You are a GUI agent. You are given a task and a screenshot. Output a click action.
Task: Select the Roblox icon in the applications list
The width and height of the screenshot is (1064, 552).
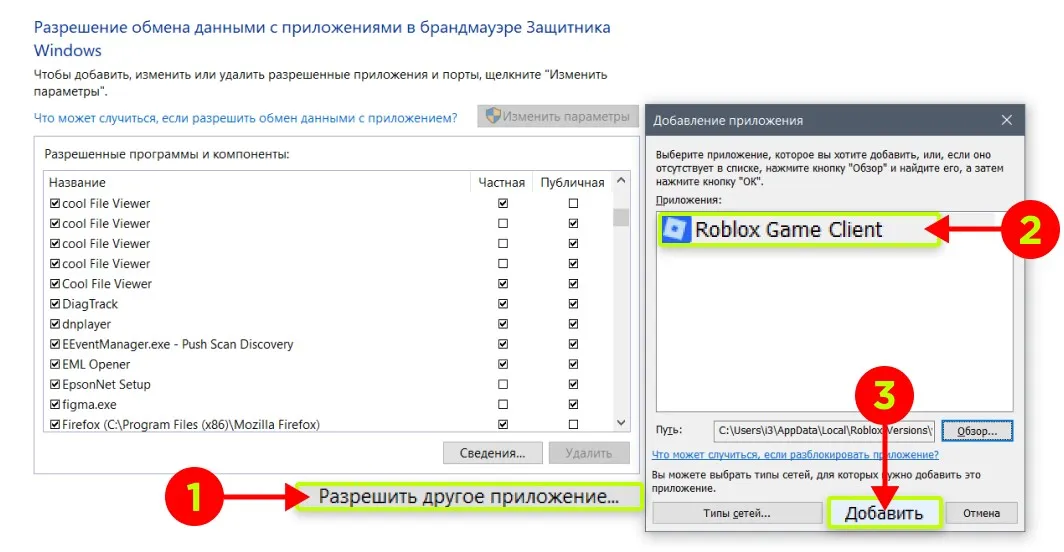point(676,229)
